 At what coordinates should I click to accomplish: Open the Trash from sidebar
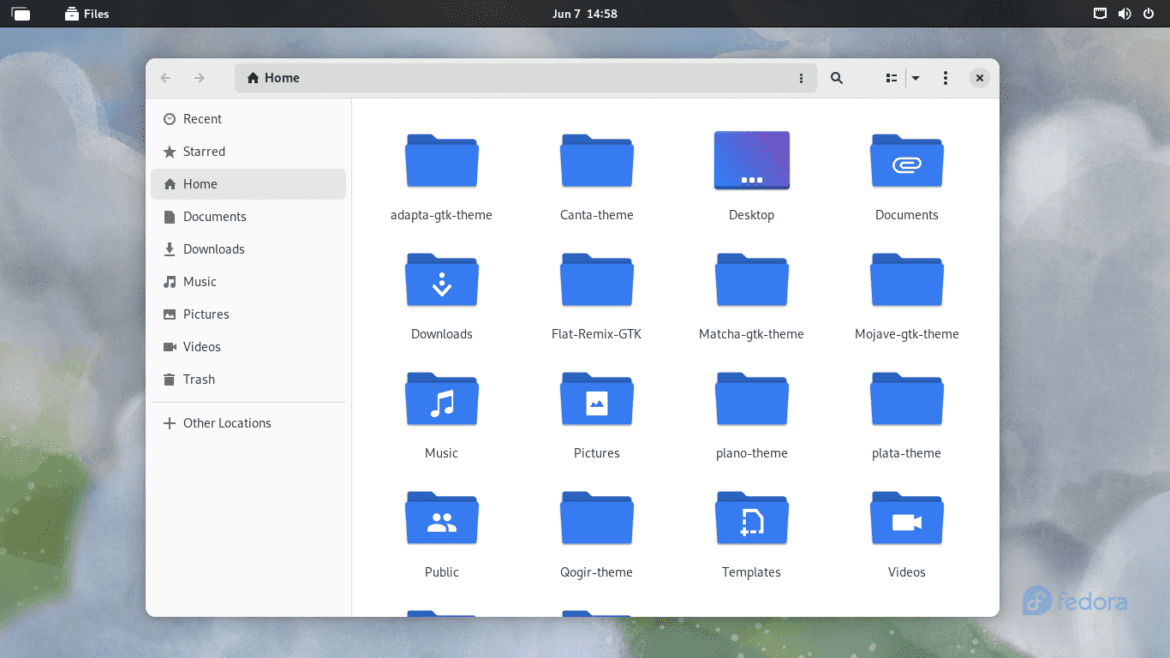coord(199,379)
